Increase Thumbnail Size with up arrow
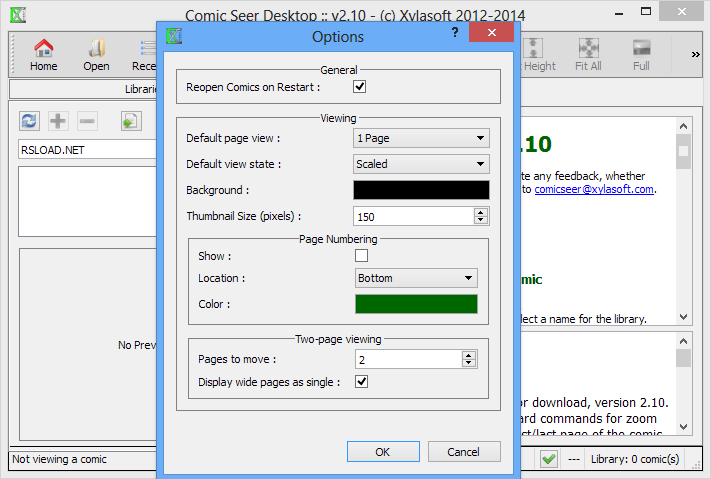Image resolution: width=711 pixels, height=479 pixels. pos(481,212)
